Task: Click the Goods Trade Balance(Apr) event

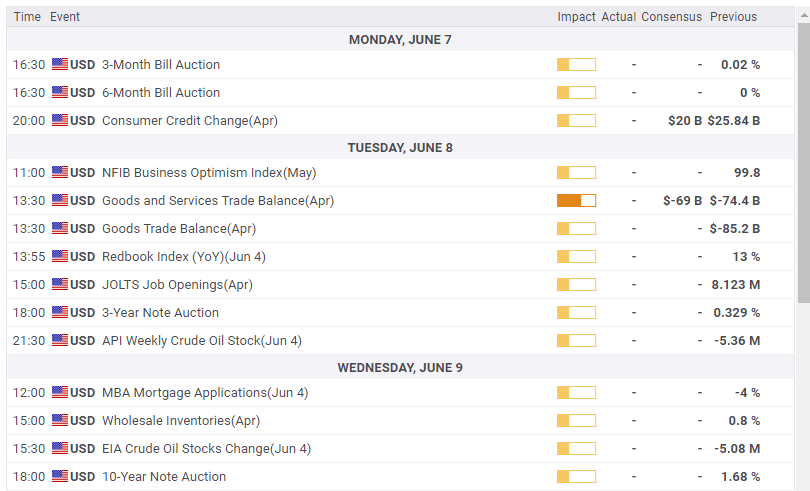Action: pos(179,228)
